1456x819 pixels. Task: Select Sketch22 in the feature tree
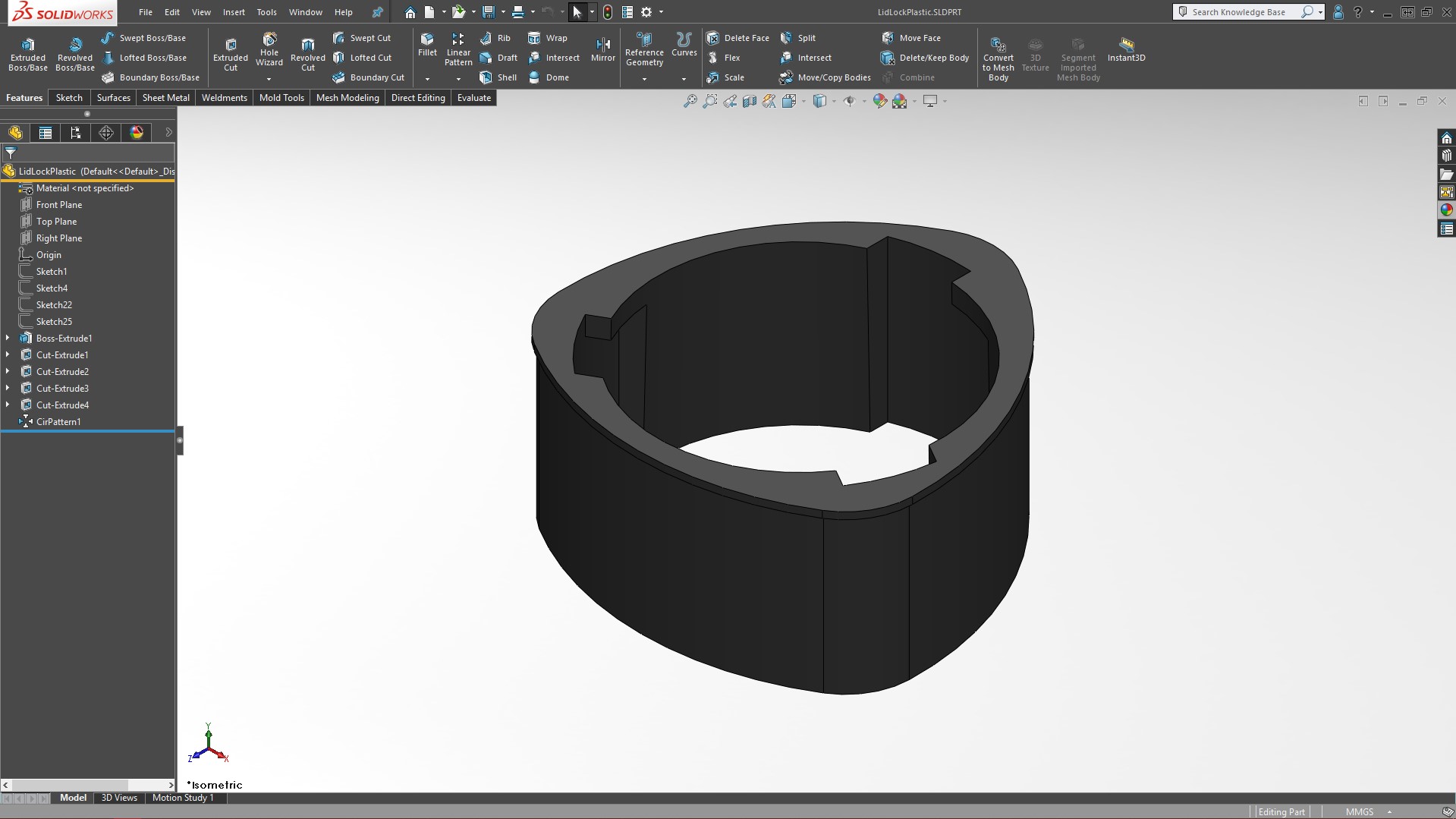click(54, 305)
